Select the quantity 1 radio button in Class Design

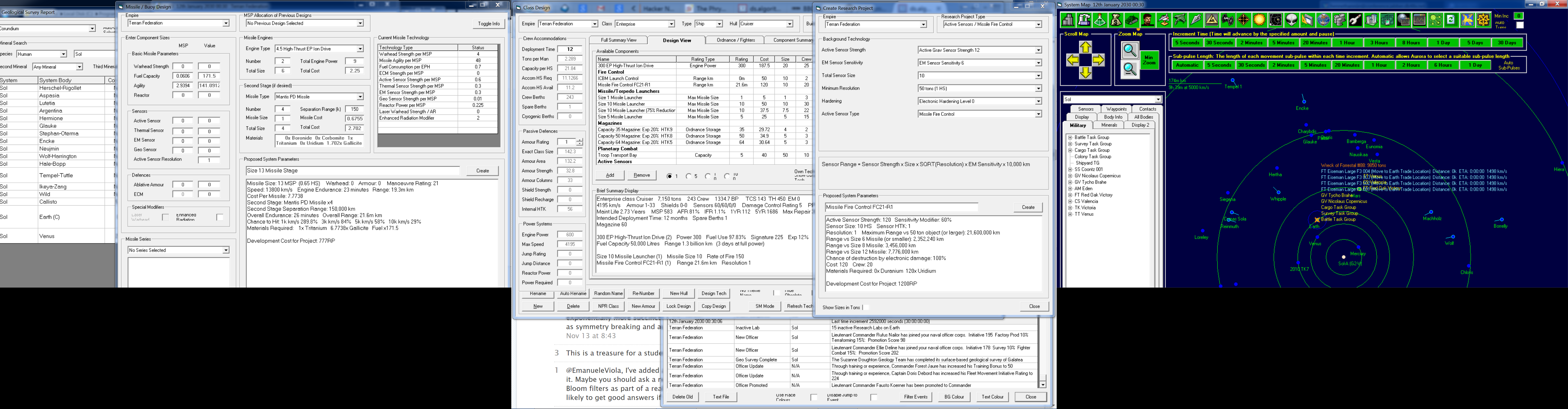[669, 176]
